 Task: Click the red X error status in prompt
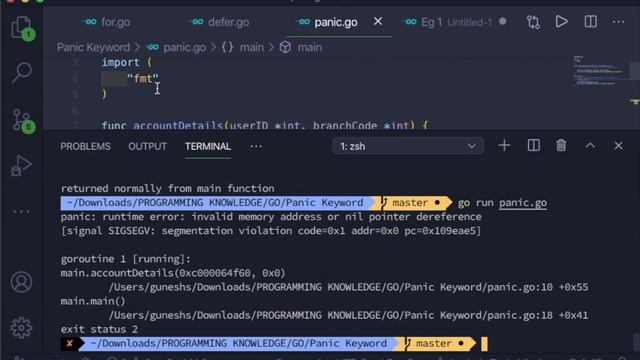[x=69, y=344]
